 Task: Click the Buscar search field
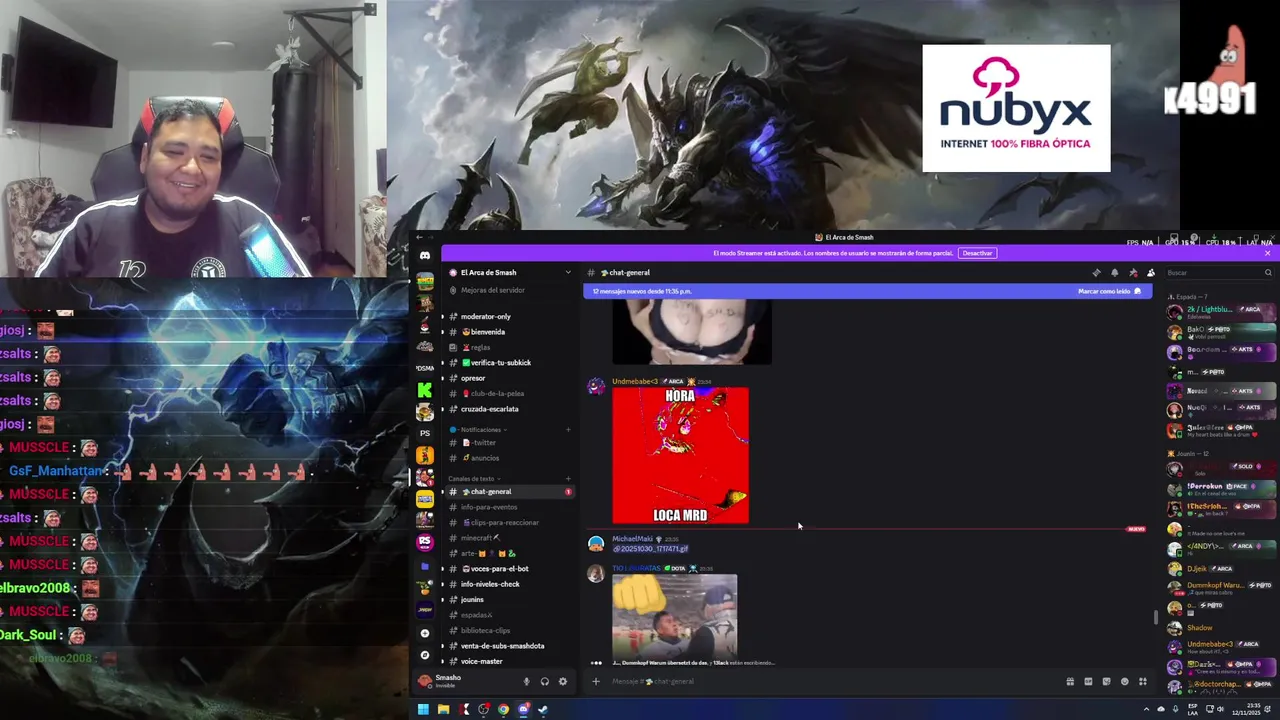coord(1219,272)
